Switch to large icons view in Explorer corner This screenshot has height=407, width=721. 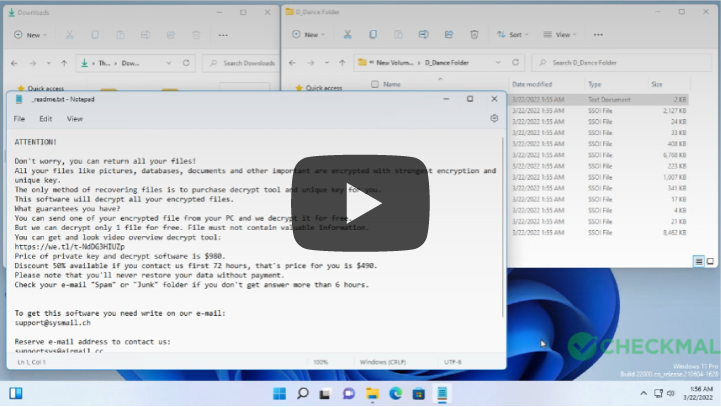(x=712, y=261)
